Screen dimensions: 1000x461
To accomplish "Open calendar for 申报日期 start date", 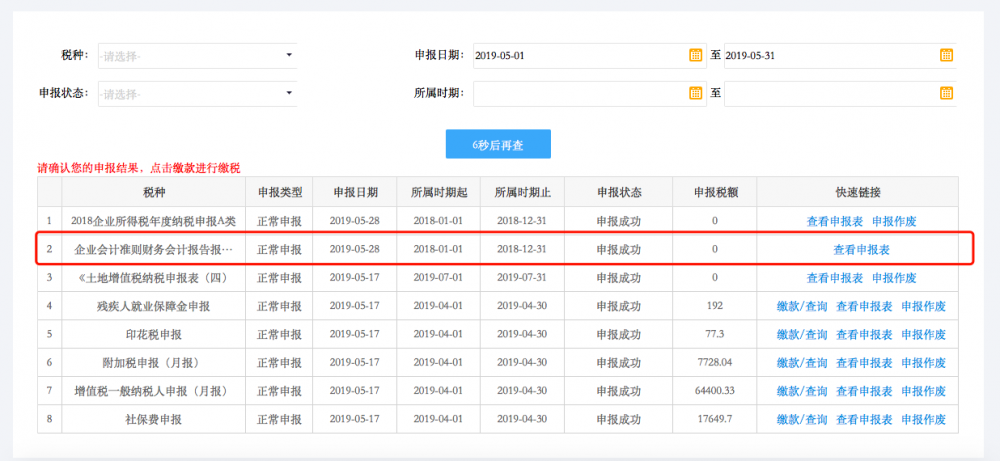I will (696, 56).
